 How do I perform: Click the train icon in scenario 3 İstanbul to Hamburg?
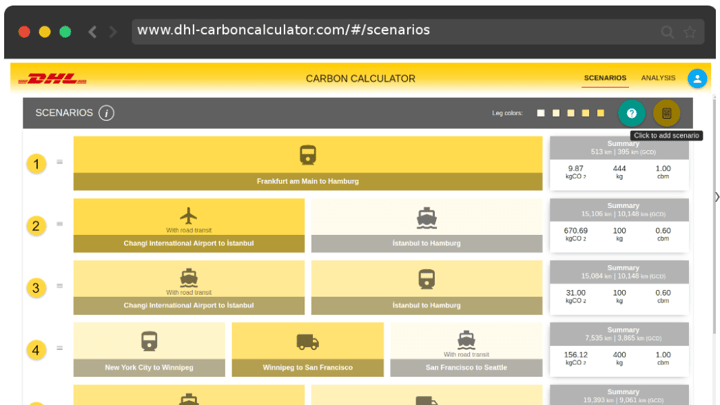click(x=427, y=279)
